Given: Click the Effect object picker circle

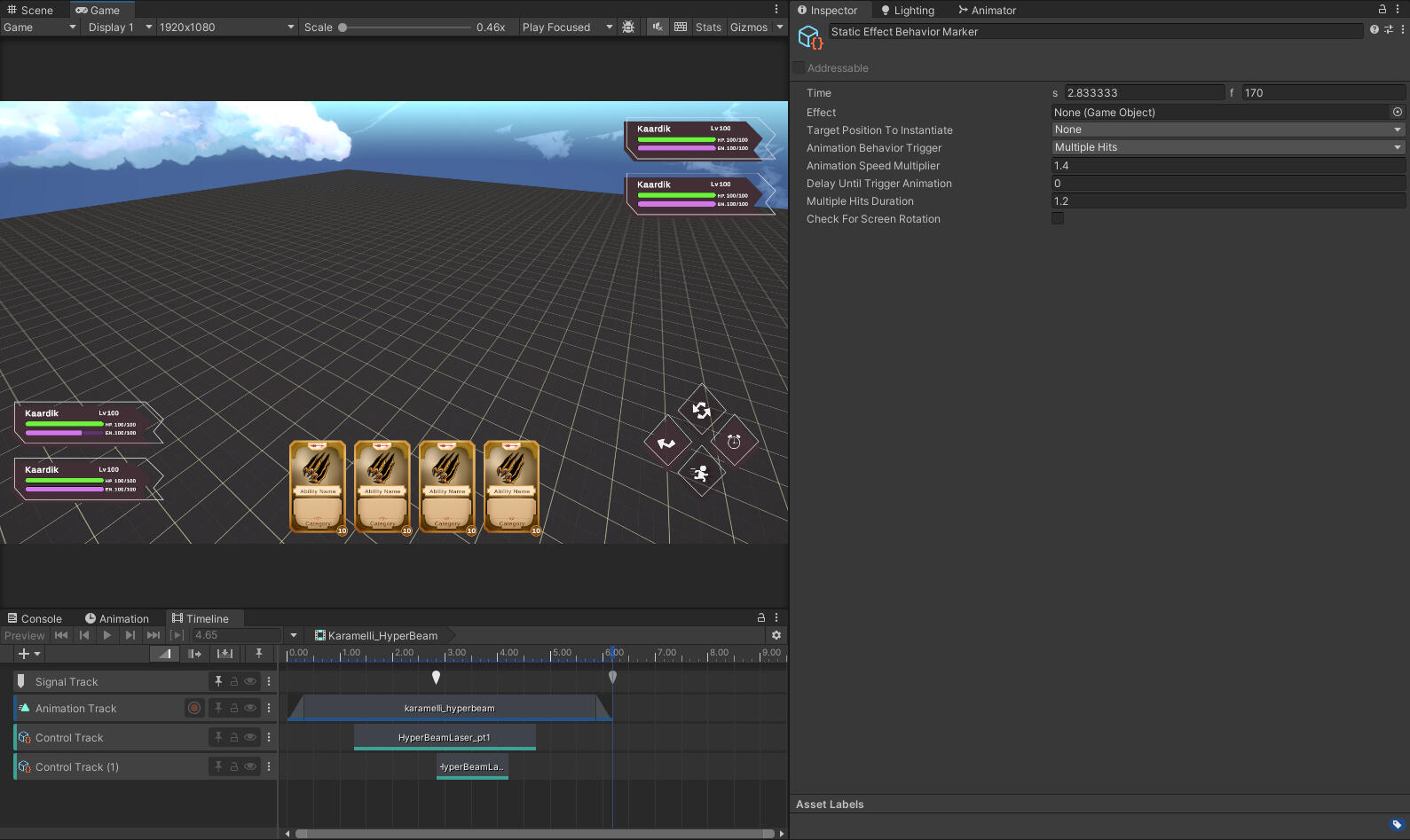Looking at the screenshot, I should [x=1398, y=113].
